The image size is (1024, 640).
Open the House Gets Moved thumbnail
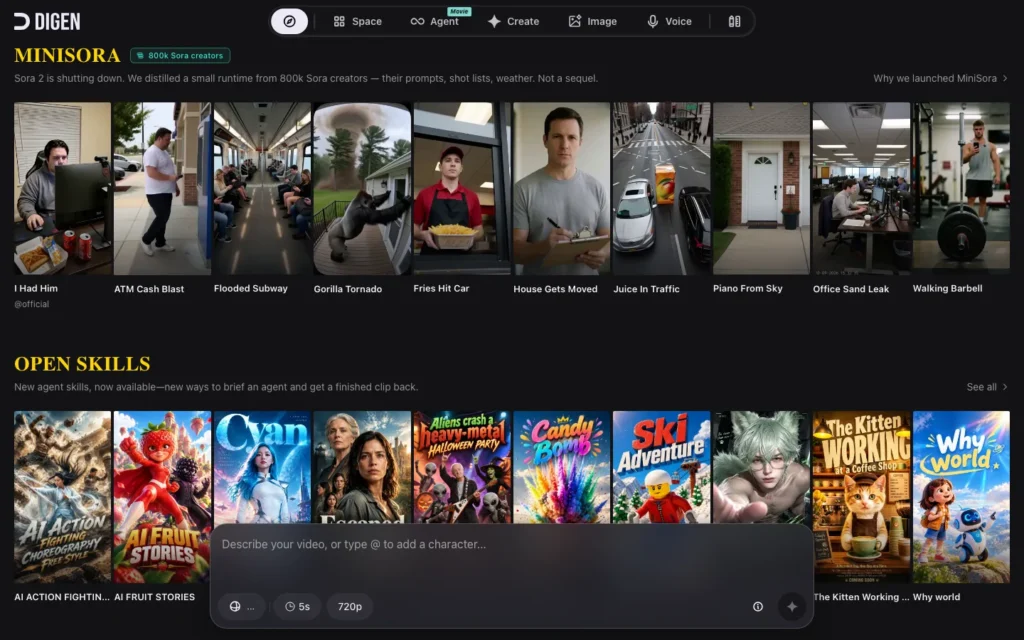tap(562, 188)
